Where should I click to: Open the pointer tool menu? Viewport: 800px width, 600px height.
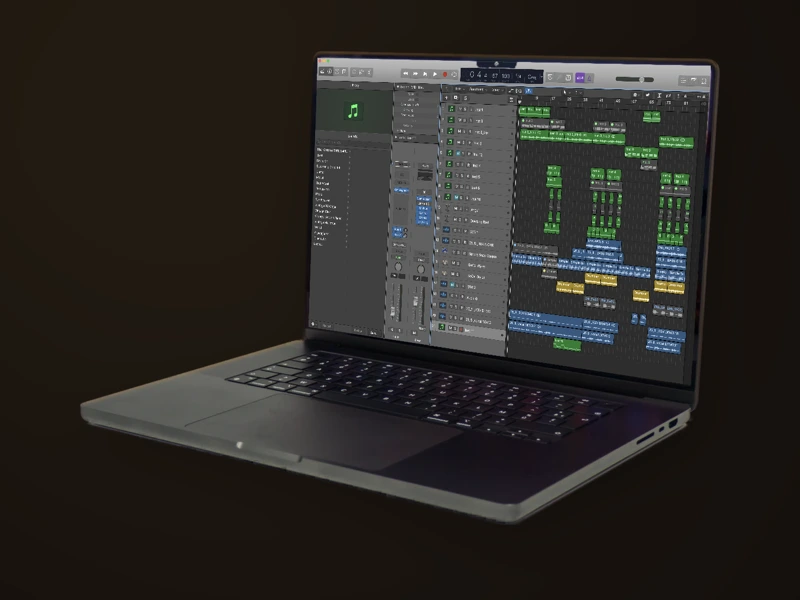tap(565, 92)
